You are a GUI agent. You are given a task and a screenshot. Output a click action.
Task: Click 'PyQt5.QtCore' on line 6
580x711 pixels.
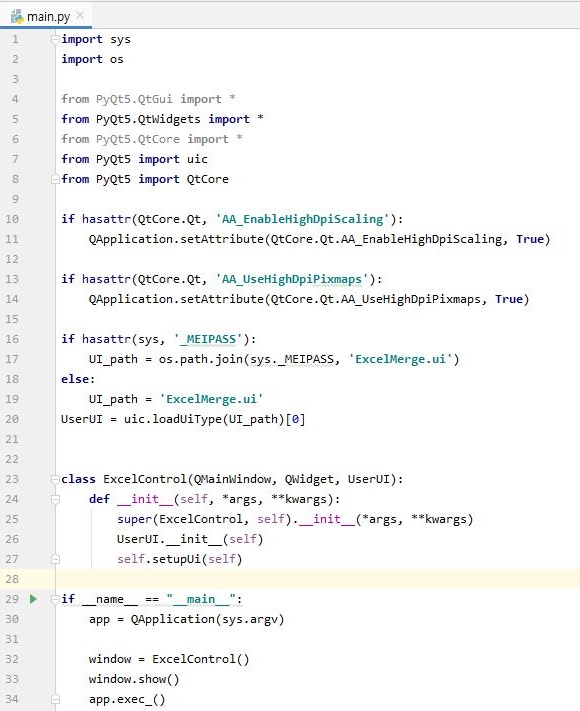coord(137,139)
